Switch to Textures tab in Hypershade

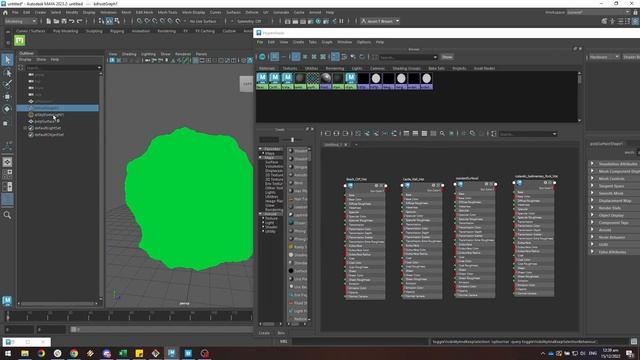point(290,68)
